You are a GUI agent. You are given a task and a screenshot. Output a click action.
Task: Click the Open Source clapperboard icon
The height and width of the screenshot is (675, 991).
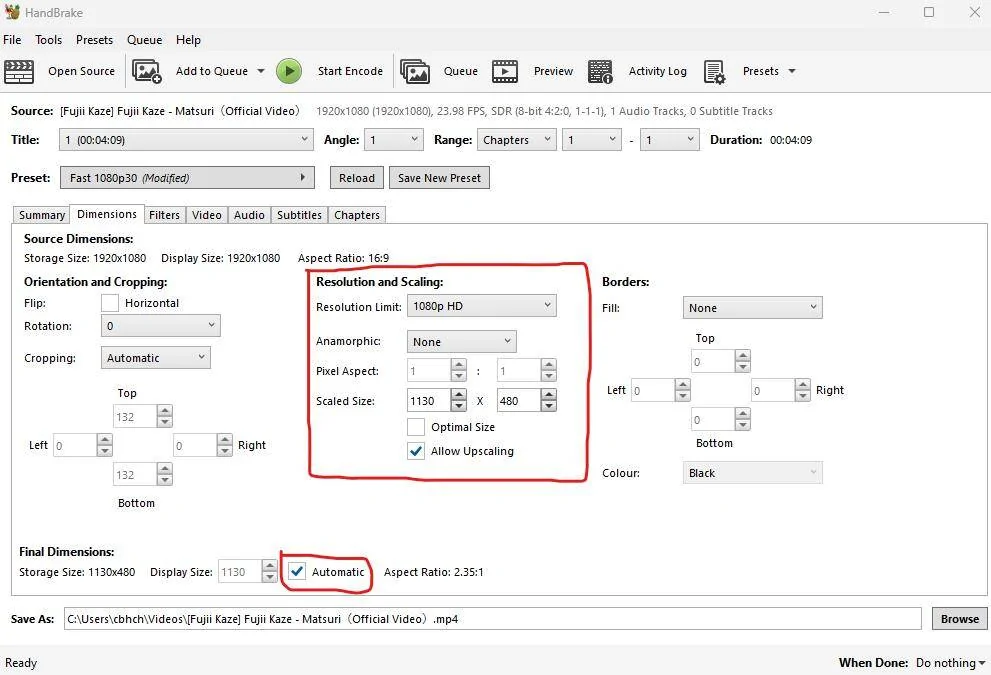pos(19,71)
